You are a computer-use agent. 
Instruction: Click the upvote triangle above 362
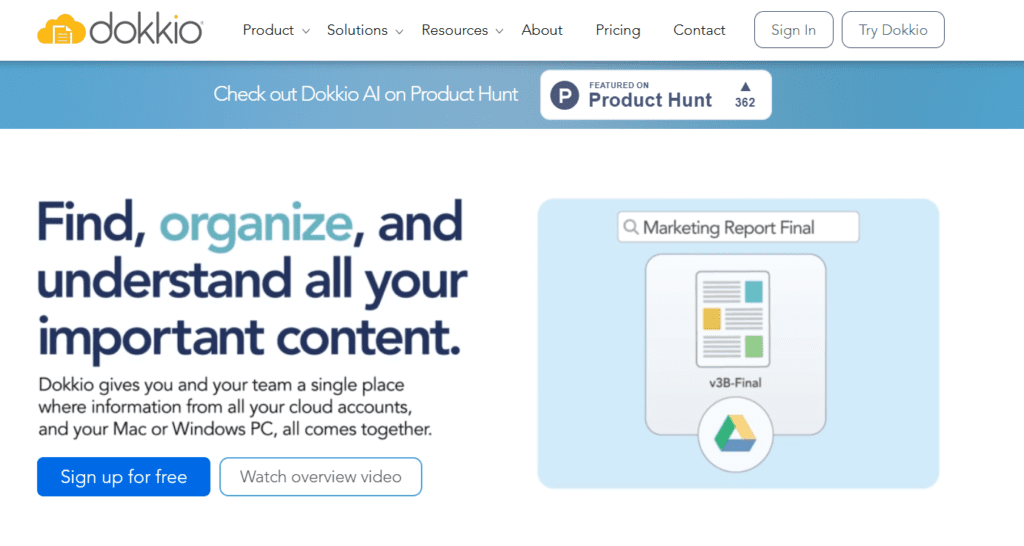tap(745, 87)
